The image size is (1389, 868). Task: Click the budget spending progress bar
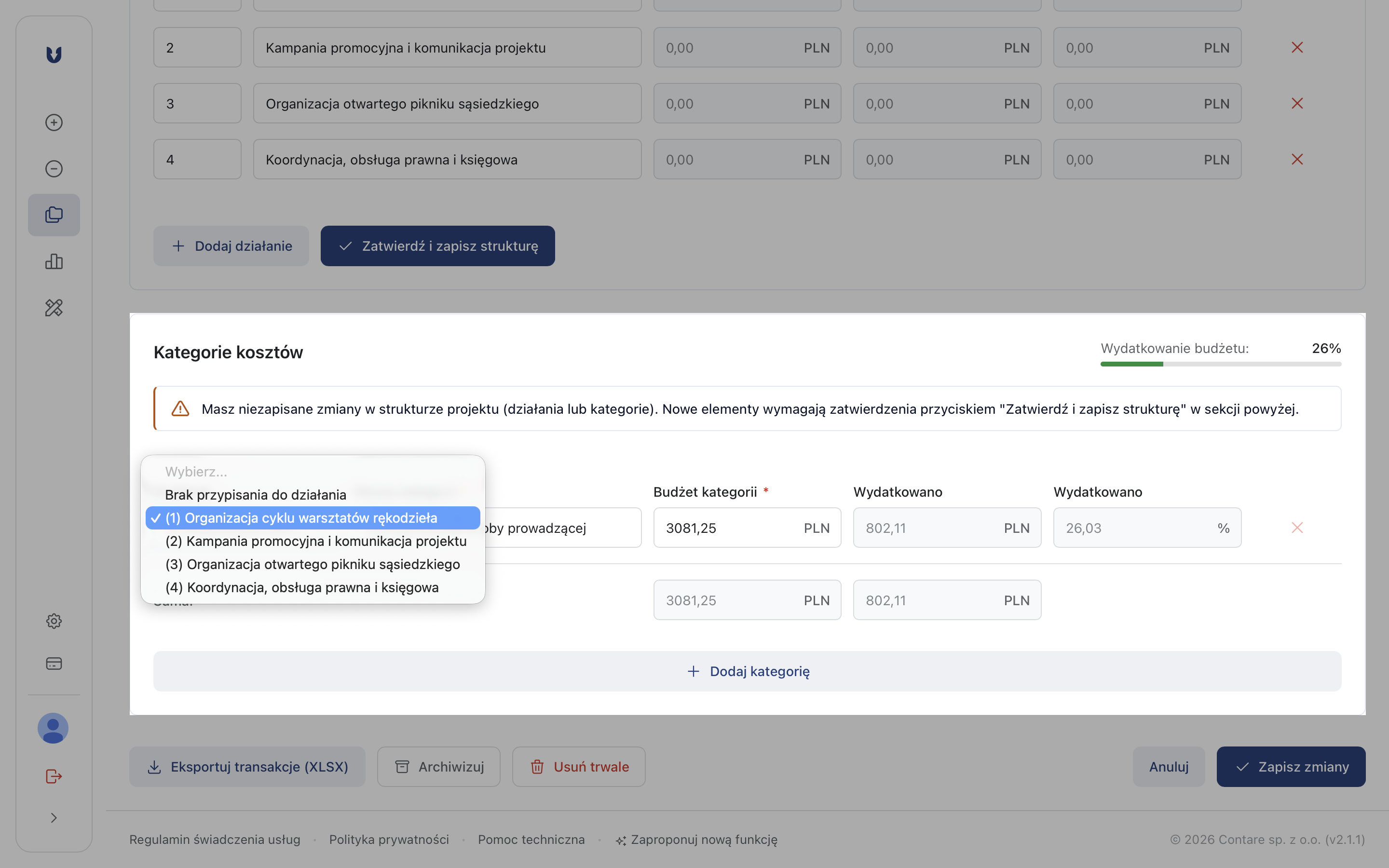tap(1220, 364)
